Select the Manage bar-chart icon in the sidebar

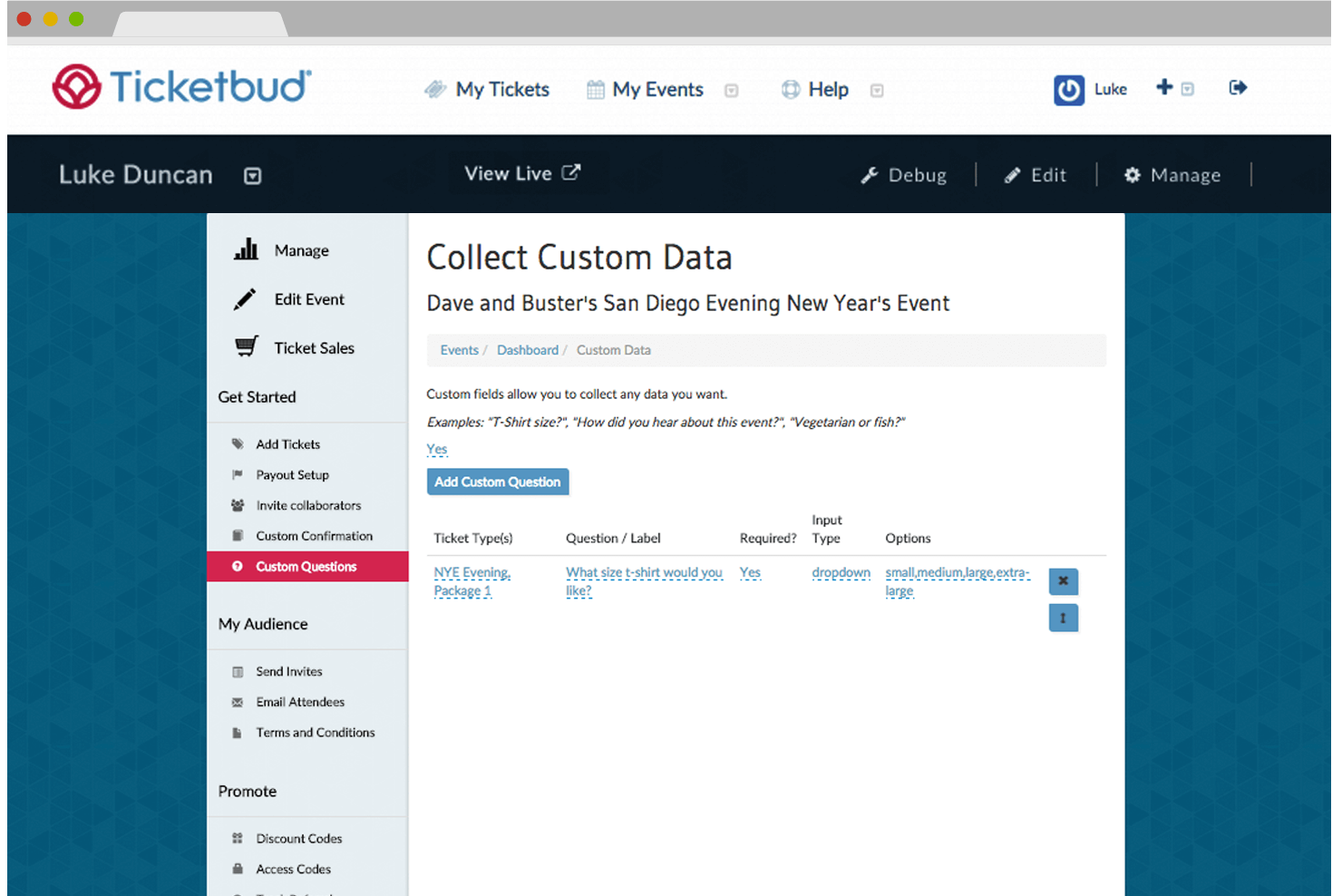[x=246, y=248]
